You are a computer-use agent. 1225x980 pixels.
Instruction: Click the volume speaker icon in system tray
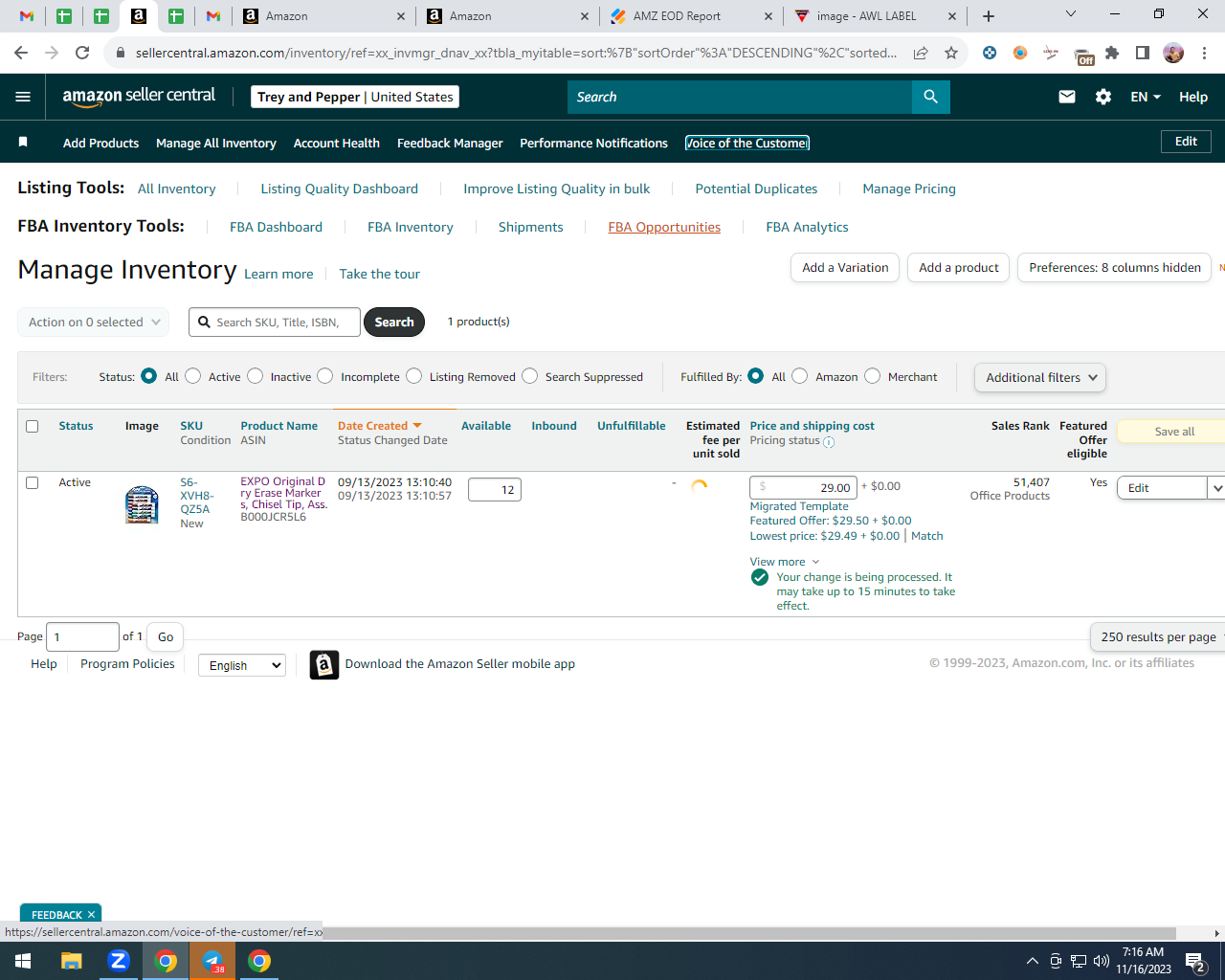[1102, 961]
